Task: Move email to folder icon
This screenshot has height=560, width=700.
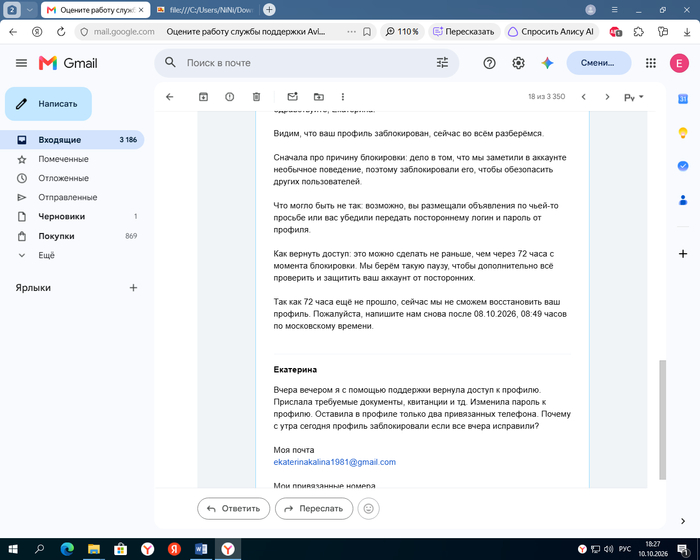Action: pyautogui.click(x=319, y=96)
